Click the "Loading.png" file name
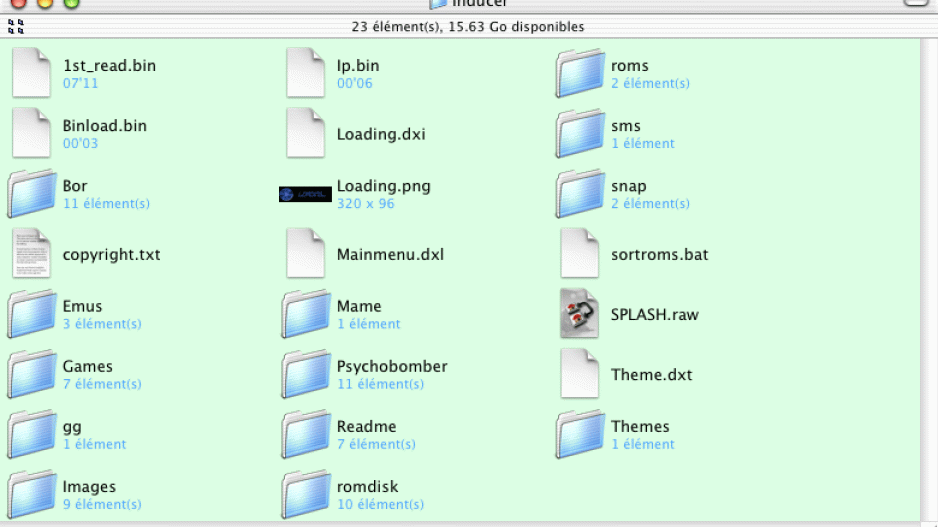Viewport: 938px width, 527px height. [383, 186]
